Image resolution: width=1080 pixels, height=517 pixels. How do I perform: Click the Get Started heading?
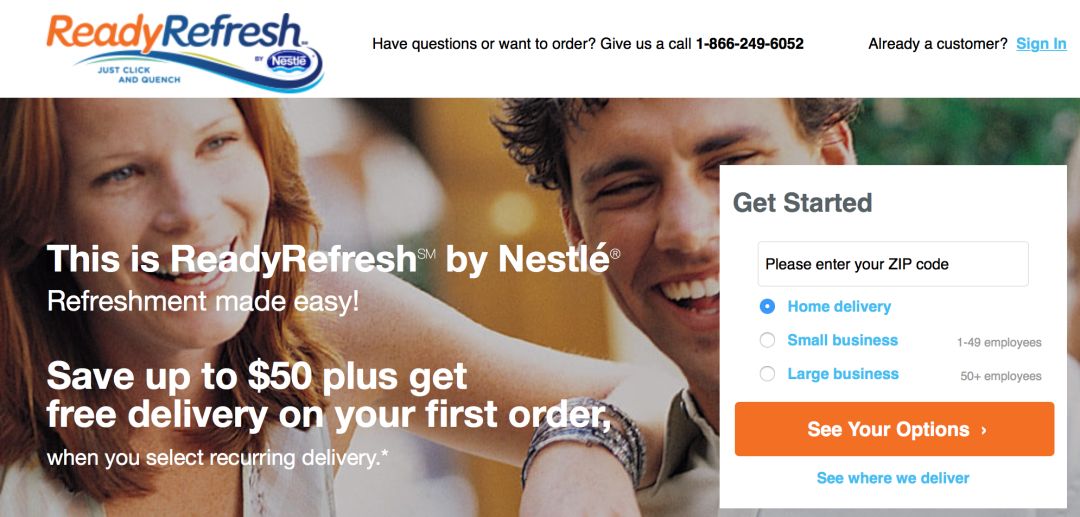point(802,203)
